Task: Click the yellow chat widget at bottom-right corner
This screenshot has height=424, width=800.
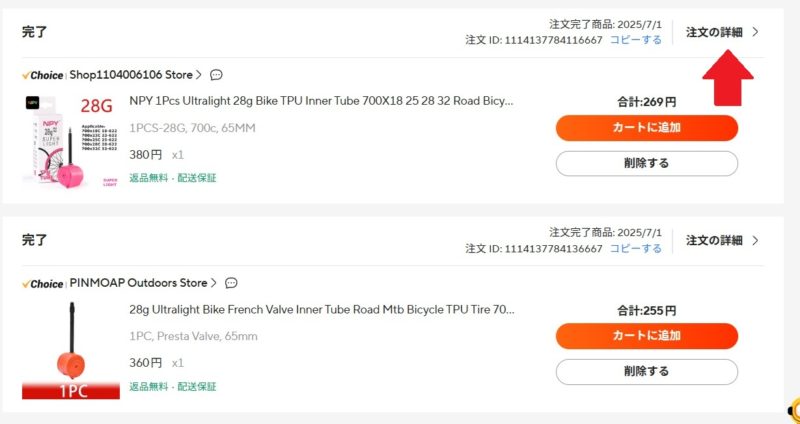Action: pyautogui.click(x=794, y=412)
